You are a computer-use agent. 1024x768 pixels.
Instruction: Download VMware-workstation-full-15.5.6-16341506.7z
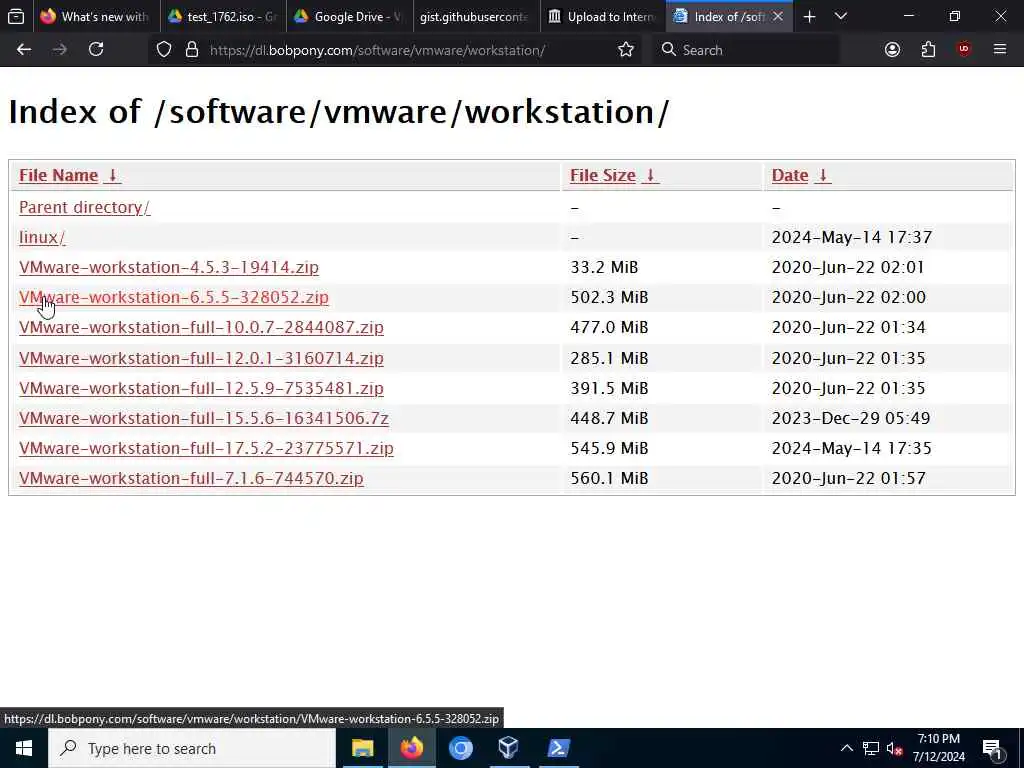204,418
